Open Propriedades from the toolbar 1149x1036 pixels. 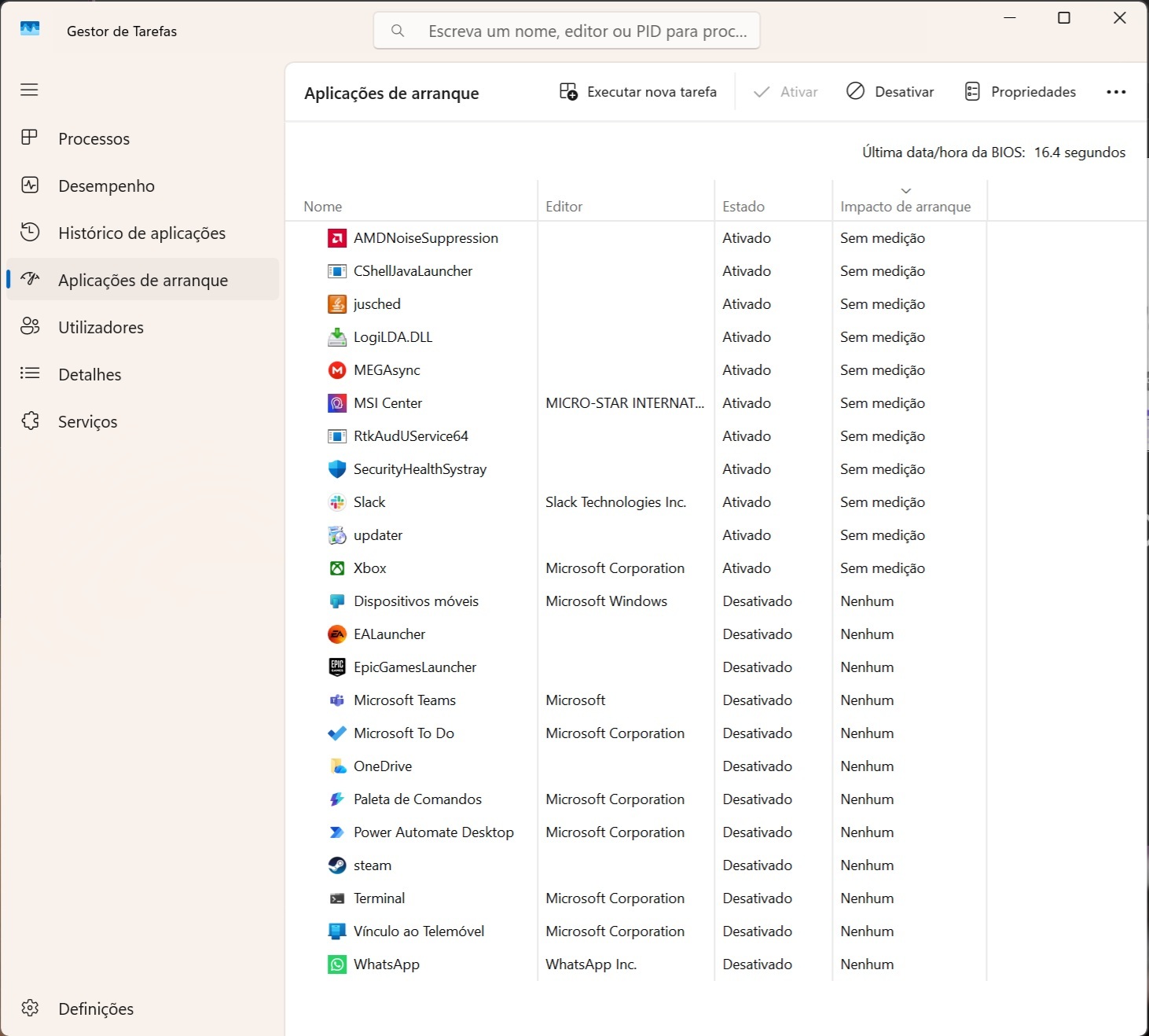[x=1020, y=92]
